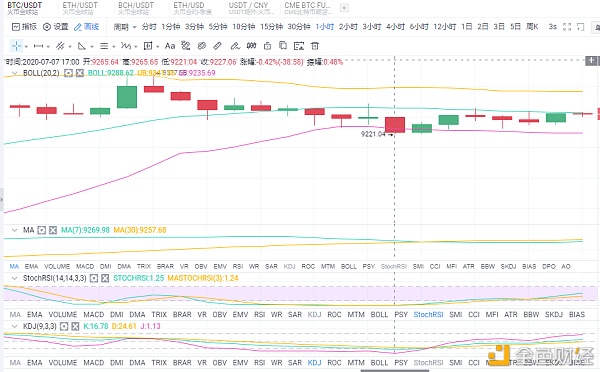Remove the MA panel with X icon
The image size is (600, 372).
(x=53, y=230)
